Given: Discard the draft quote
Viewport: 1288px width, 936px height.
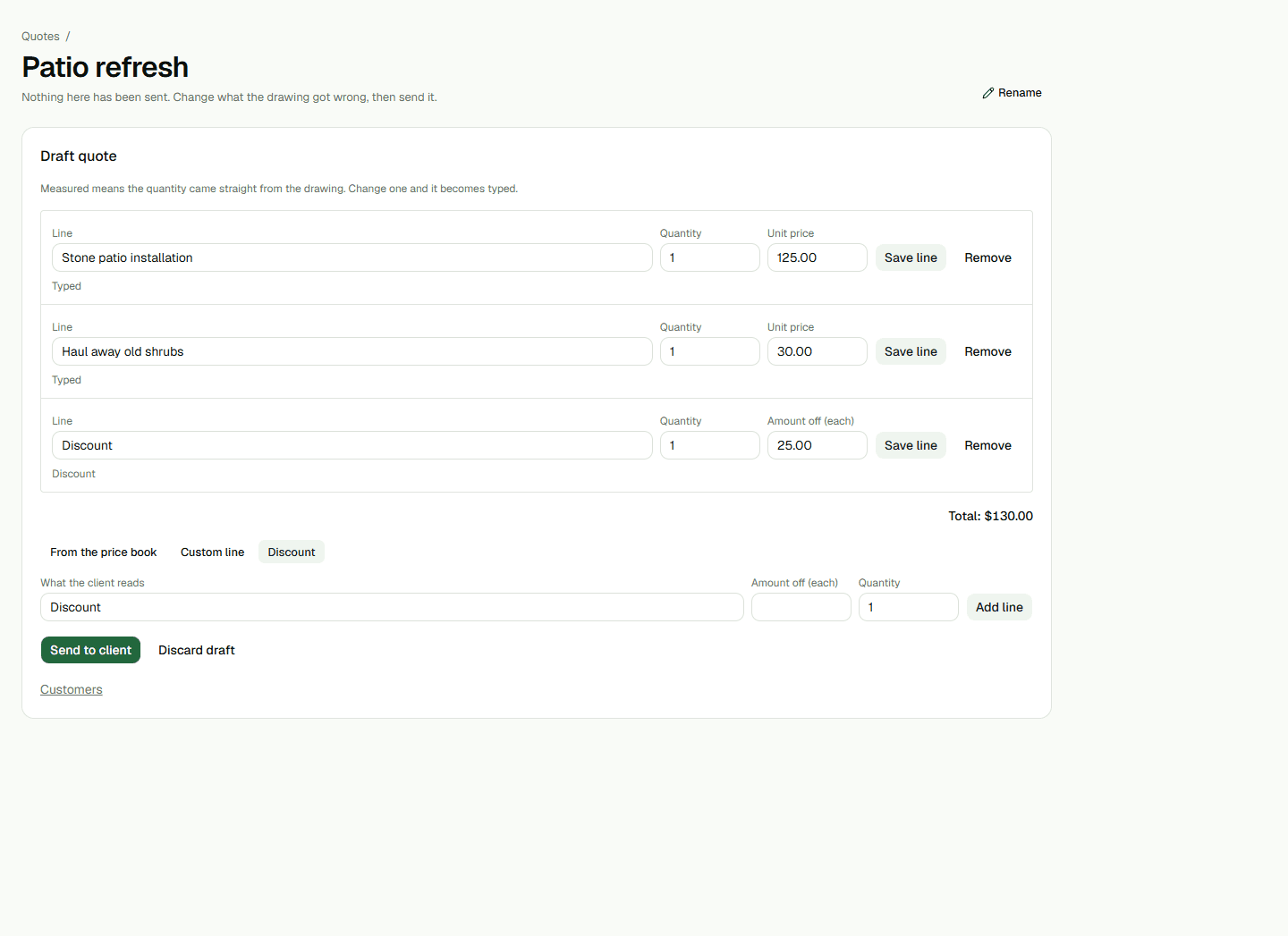Looking at the screenshot, I should pyautogui.click(x=197, y=650).
